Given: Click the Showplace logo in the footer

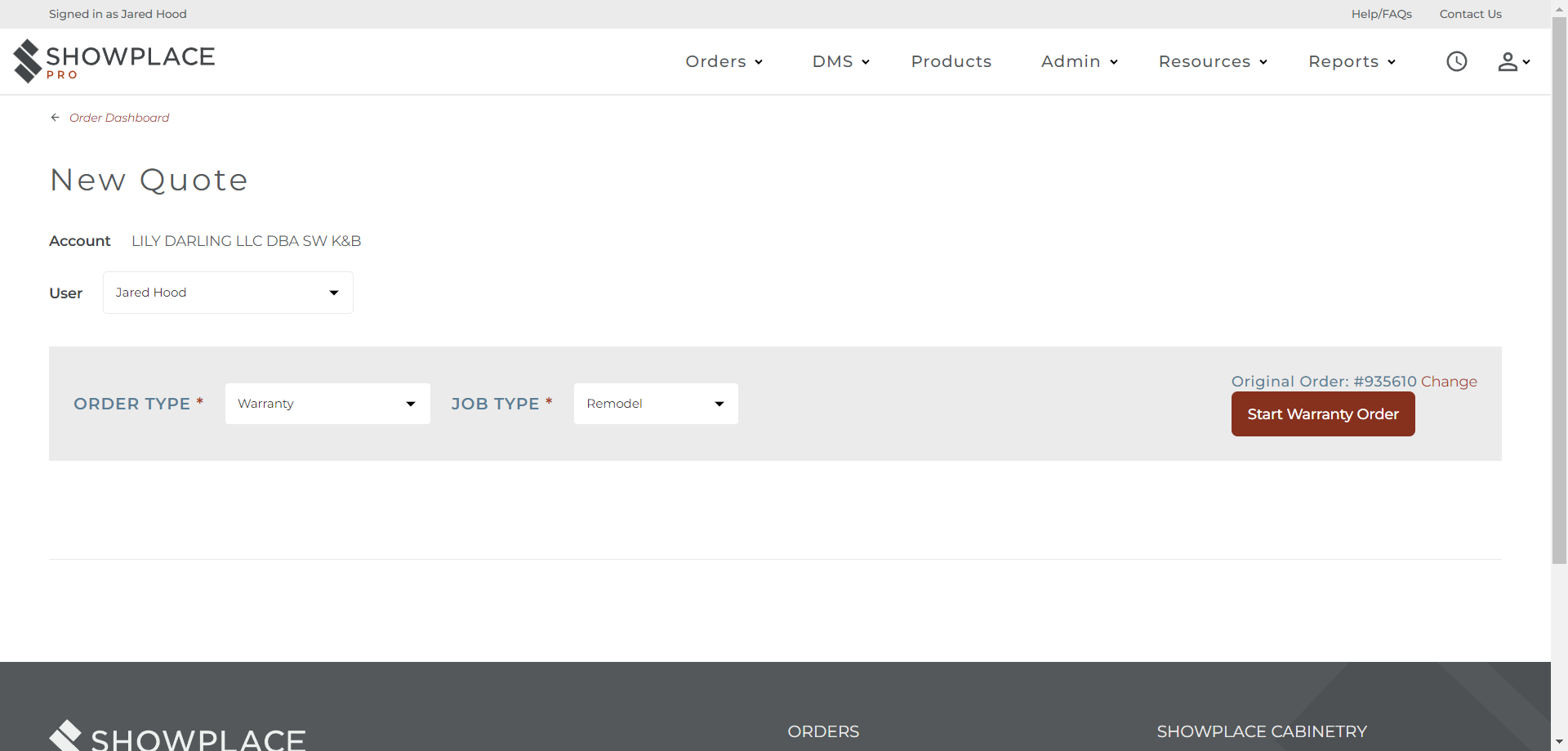Looking at the screenshot, I should point(177,735).
